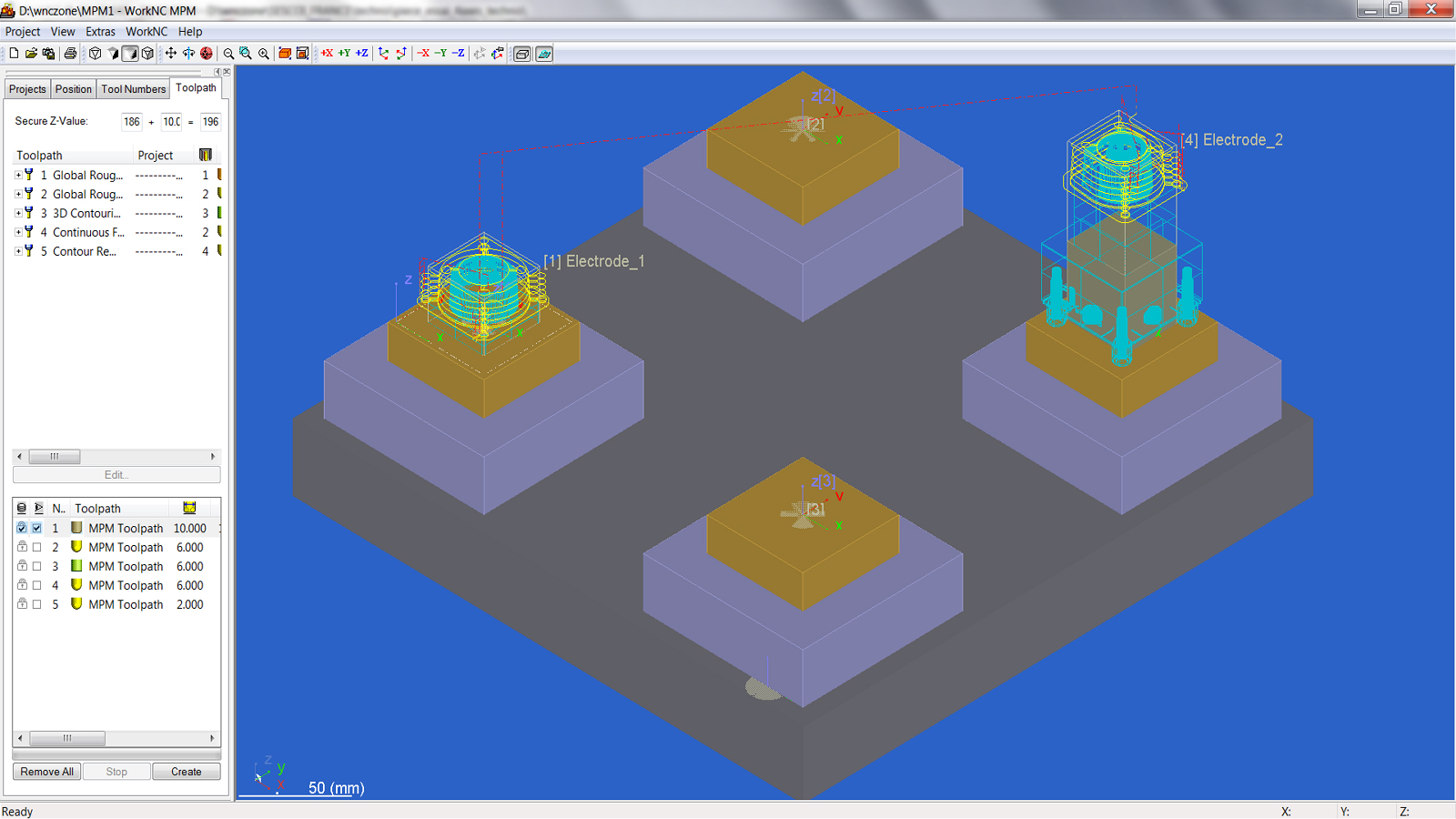Click the yellow tool swatch of toolpath 2
This screenshot has width=1456, height=819.
[76, 547]
